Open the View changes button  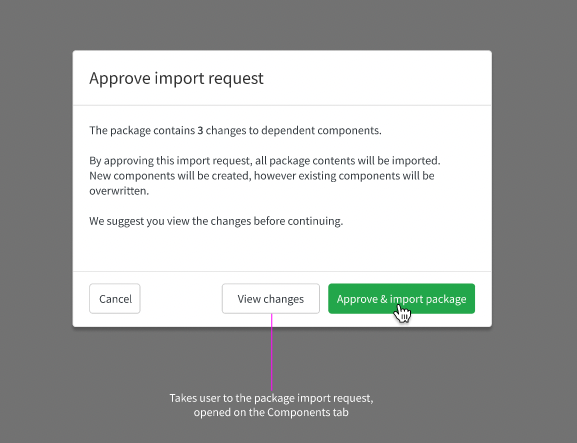(x=271, y=298)
